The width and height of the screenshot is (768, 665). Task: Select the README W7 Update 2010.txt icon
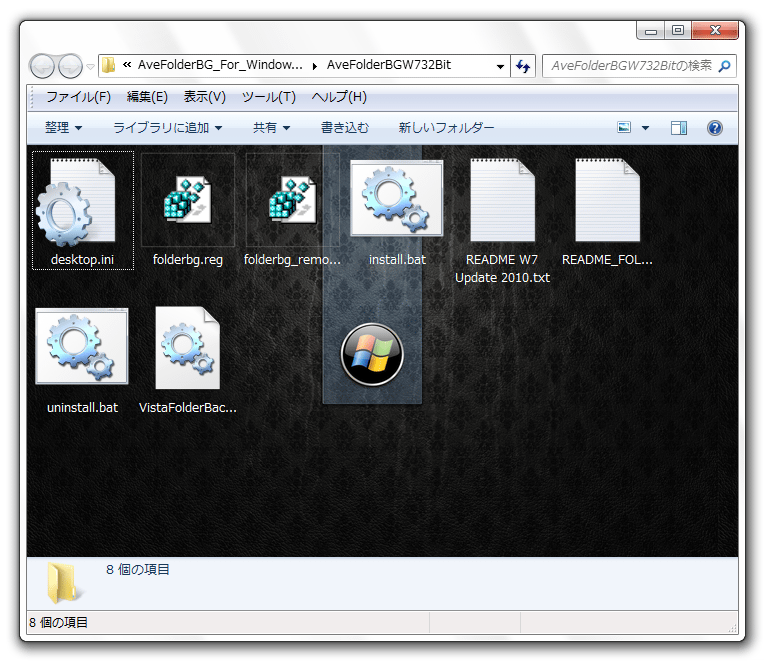pyautogui.click(x=502, y=200)
